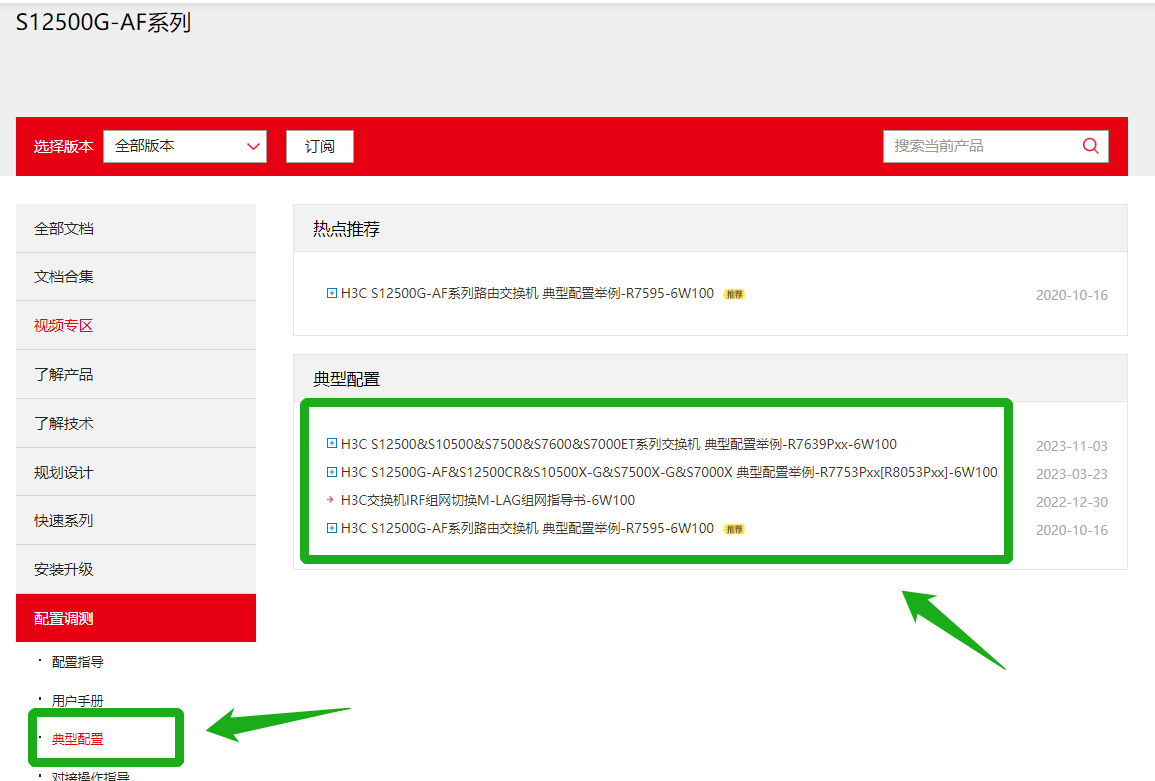The width and height of the screenshot is (1155, 781).
Task: Open 配置指导 sub-item
Action: tap(77, 662)
